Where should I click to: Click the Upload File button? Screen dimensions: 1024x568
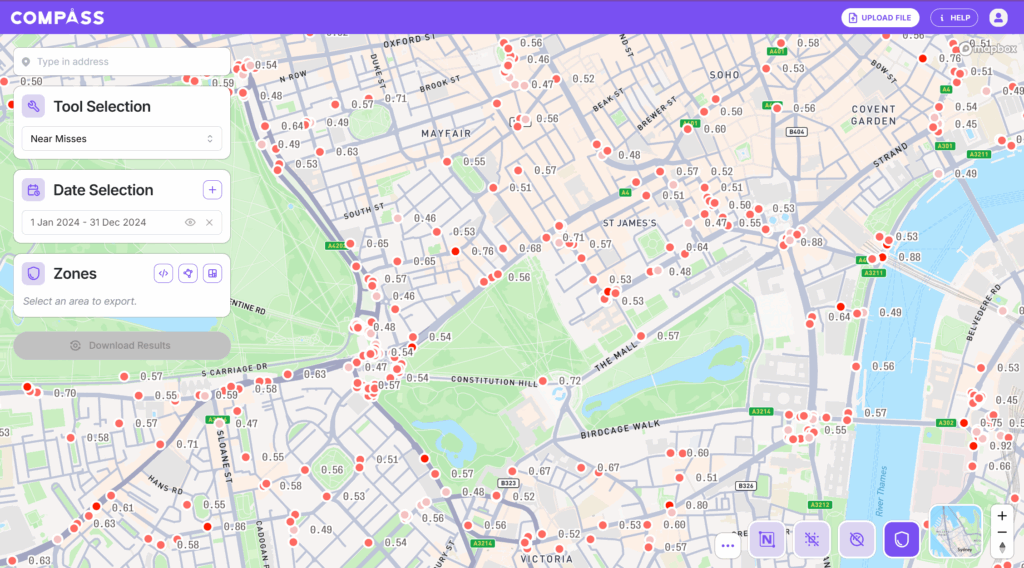(880, 17)
